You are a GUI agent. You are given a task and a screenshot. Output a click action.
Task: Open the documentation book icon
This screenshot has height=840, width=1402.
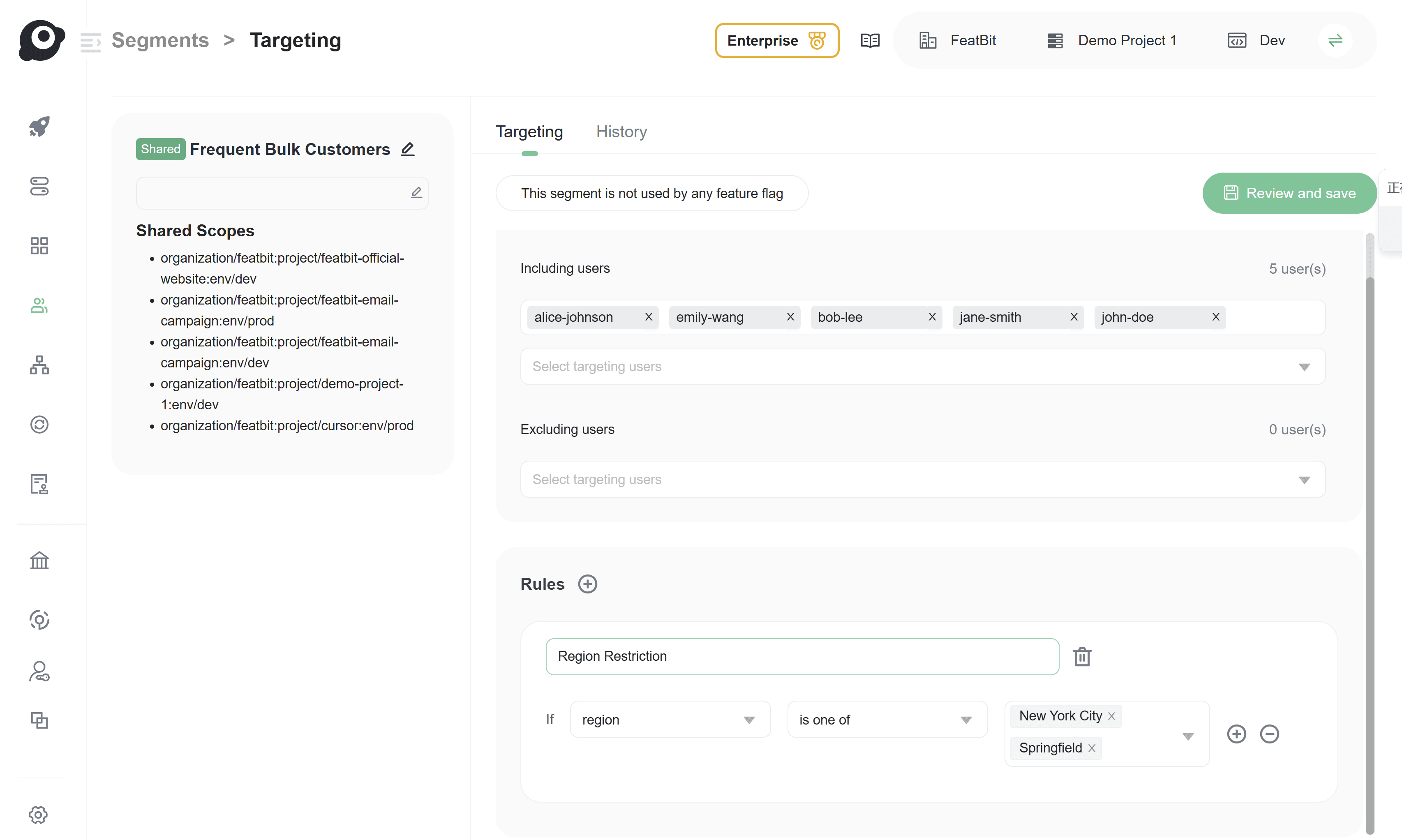tap(870, 40)
